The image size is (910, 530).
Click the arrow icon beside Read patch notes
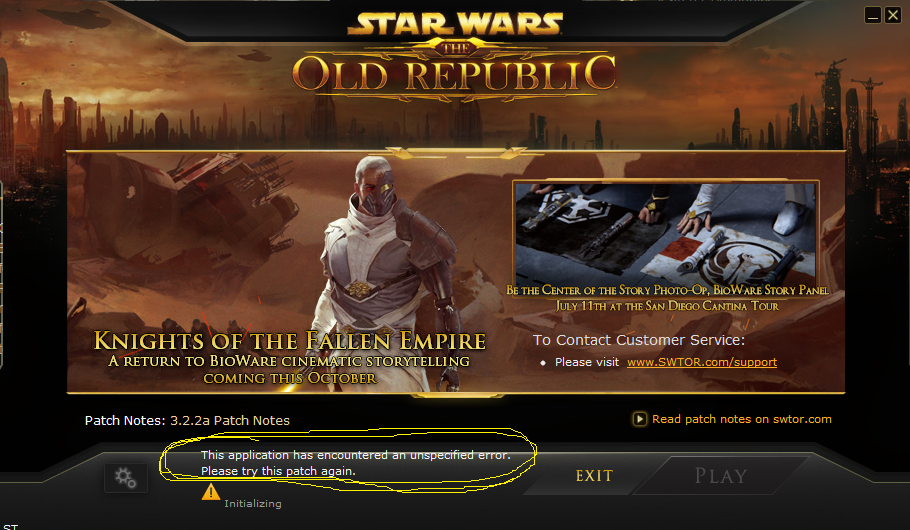click(x=639, y=419)
